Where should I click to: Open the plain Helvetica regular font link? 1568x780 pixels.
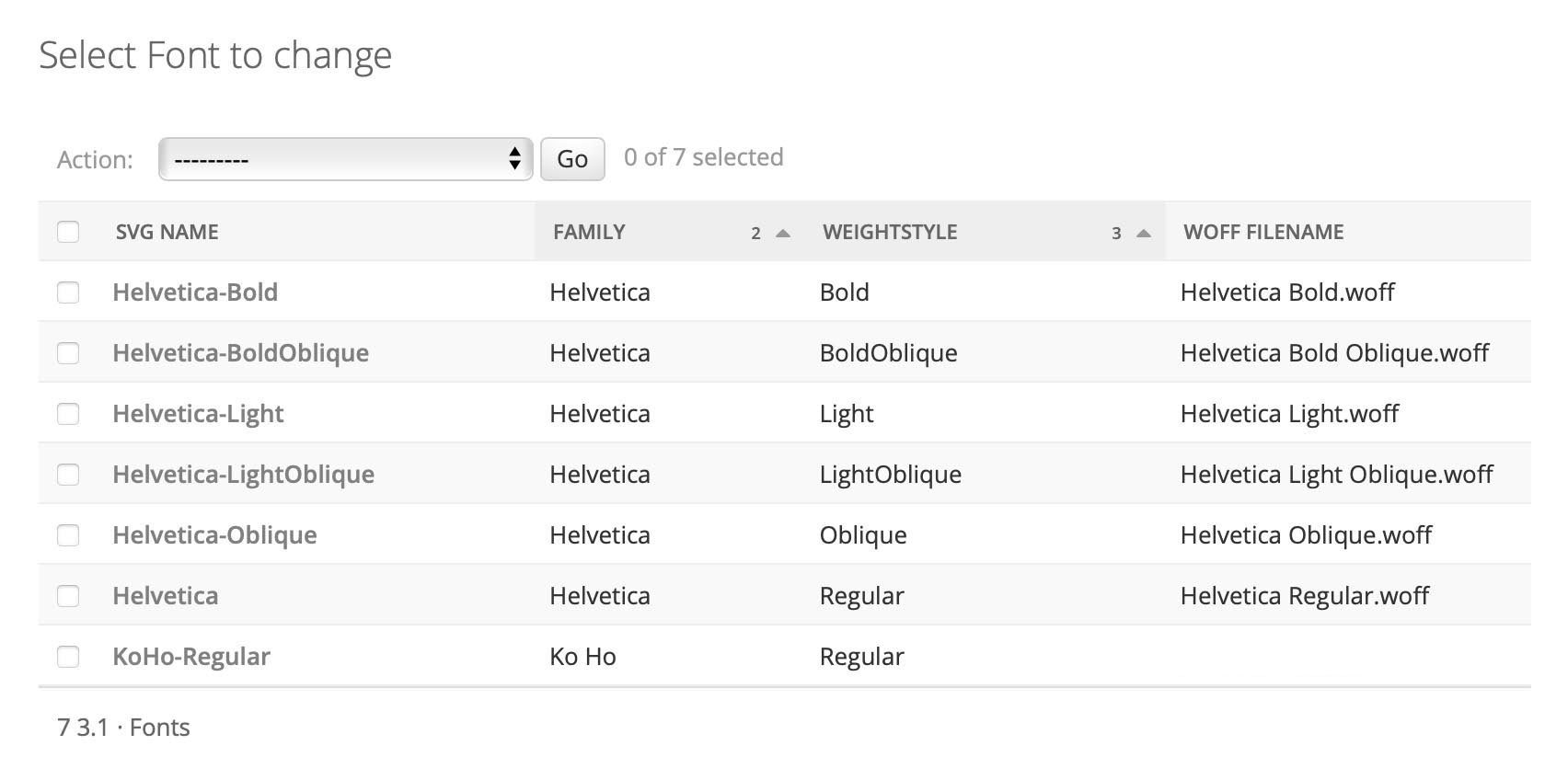(x=166, y=596)
